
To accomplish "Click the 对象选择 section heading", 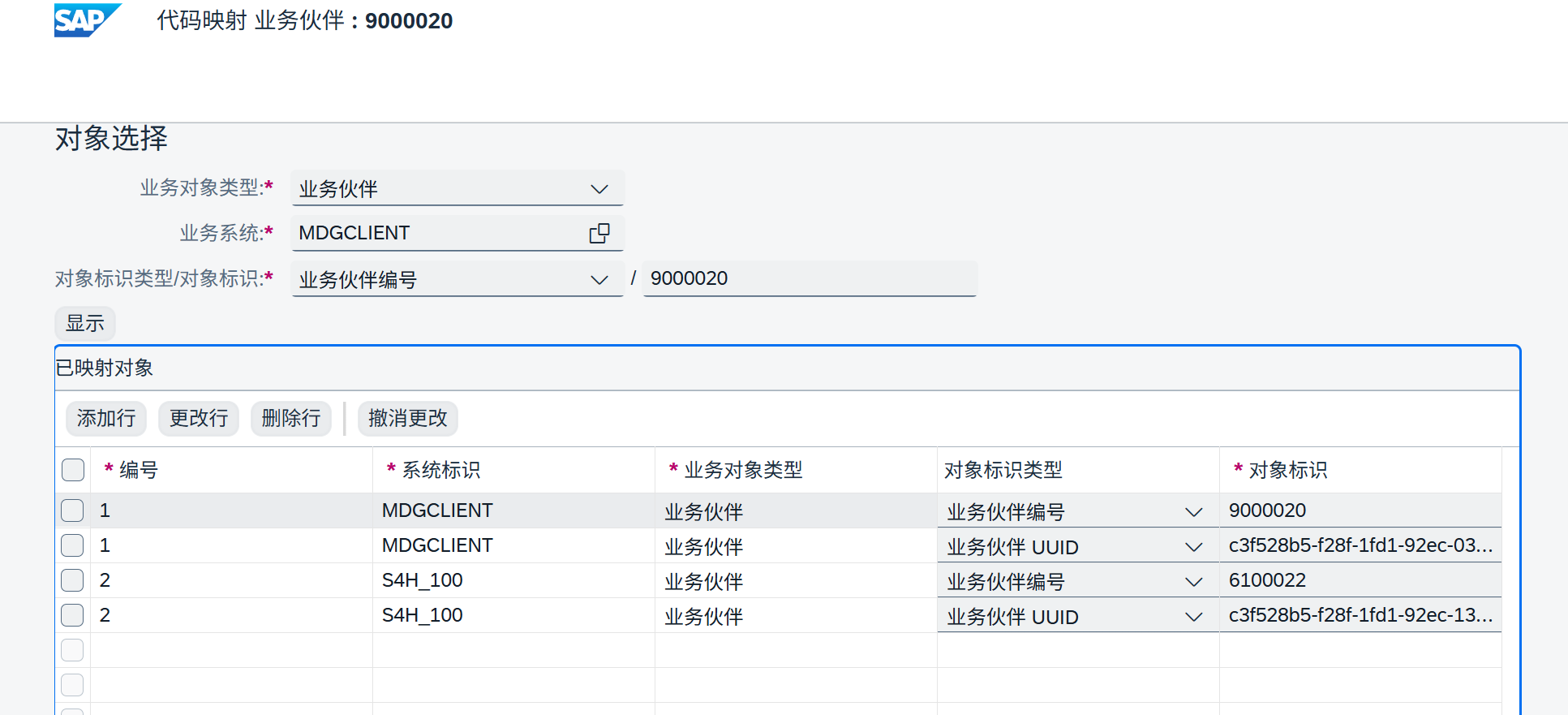I will 111,138.
